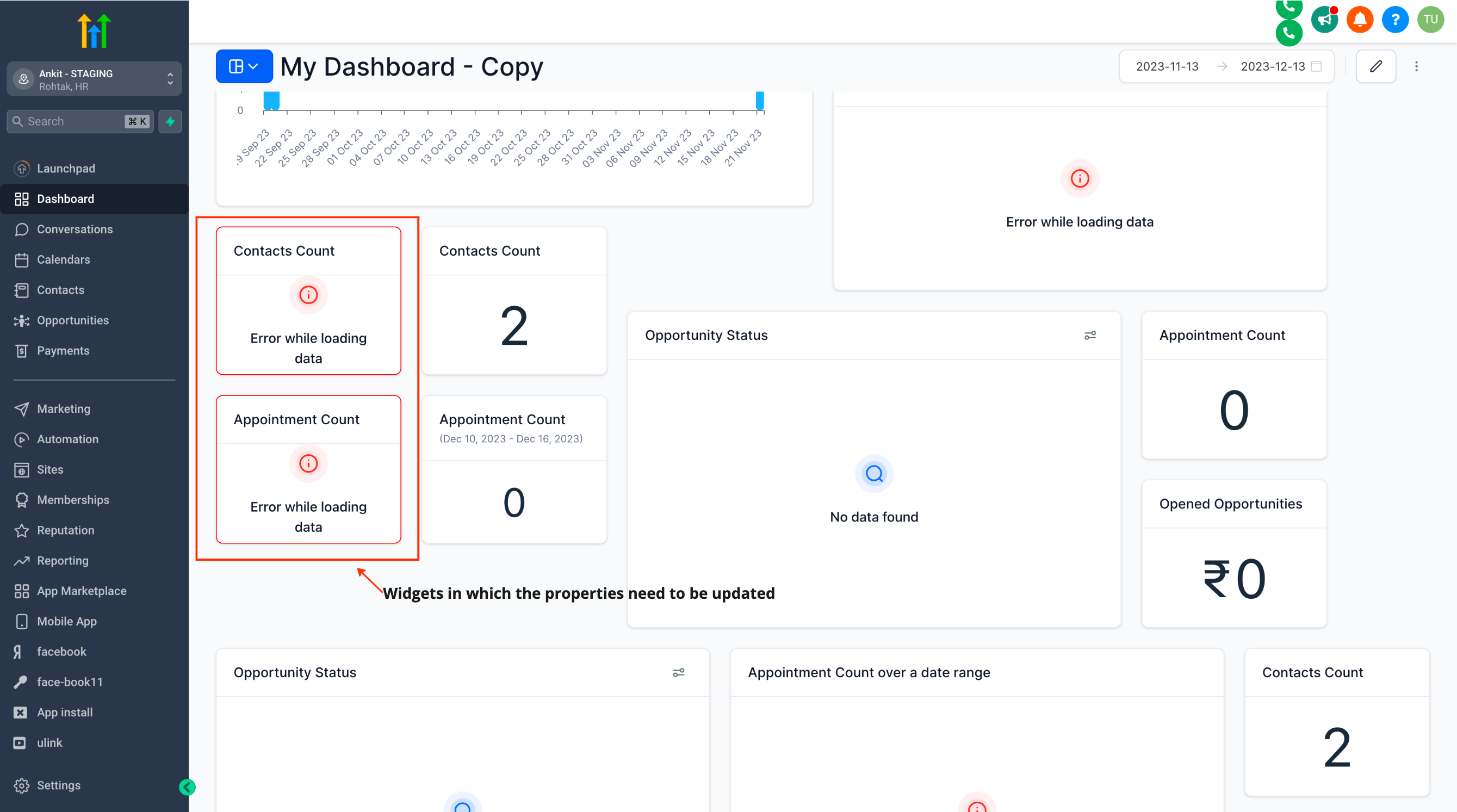Click the green megaphone announcements icon
The width and height of the screenshot is (1457, 812).
(x=1324, y=20)
